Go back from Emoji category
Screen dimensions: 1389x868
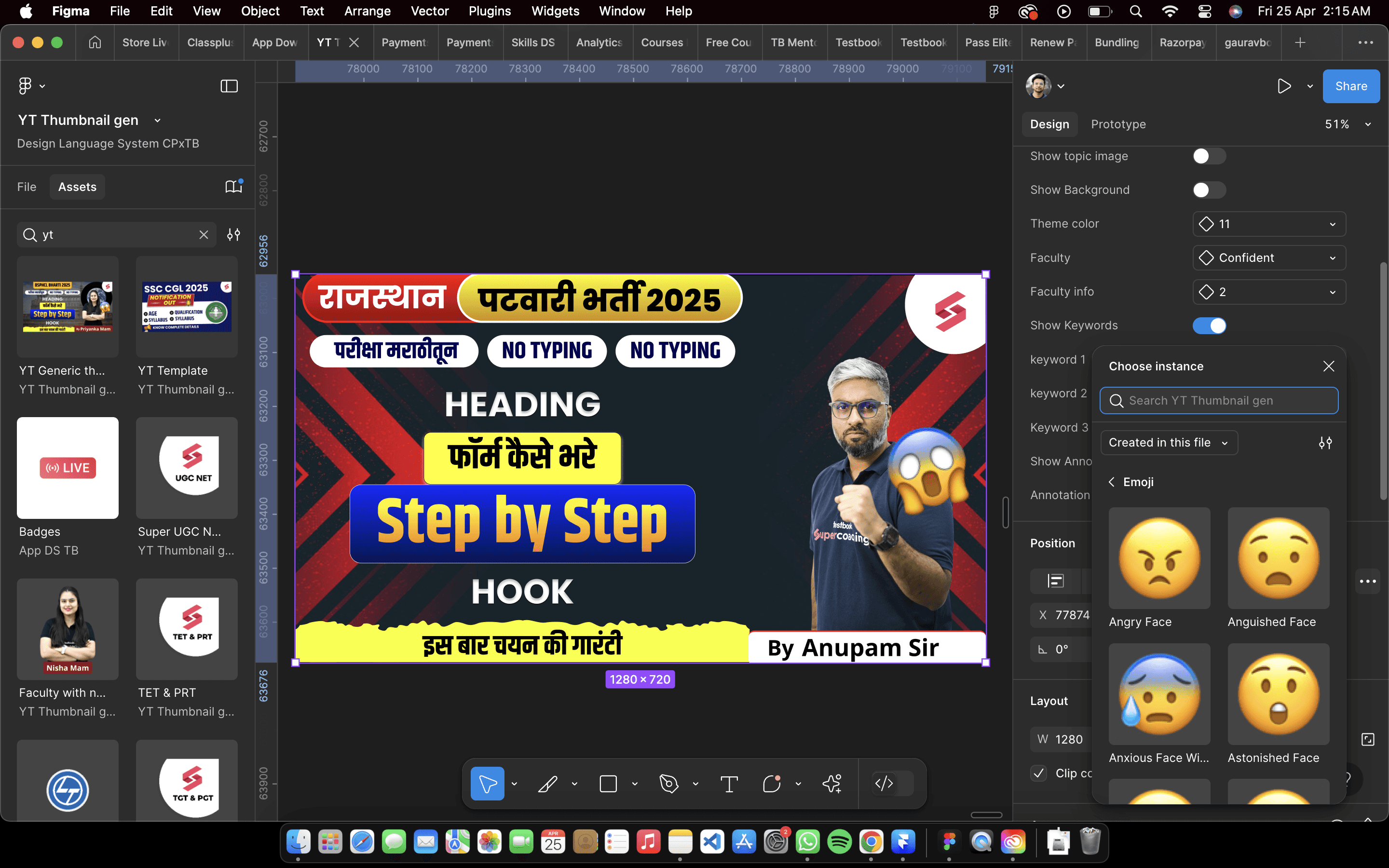[x=1112, y=482]
